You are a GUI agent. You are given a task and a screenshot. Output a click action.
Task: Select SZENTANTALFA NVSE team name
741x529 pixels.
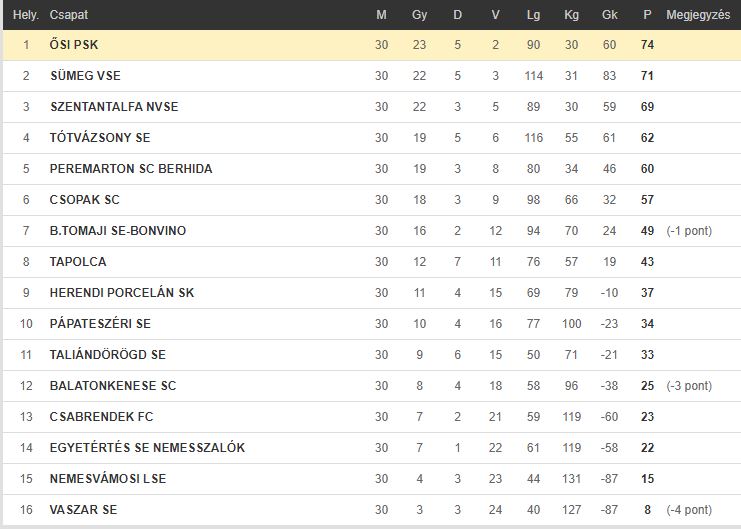[x=114, y=106]
